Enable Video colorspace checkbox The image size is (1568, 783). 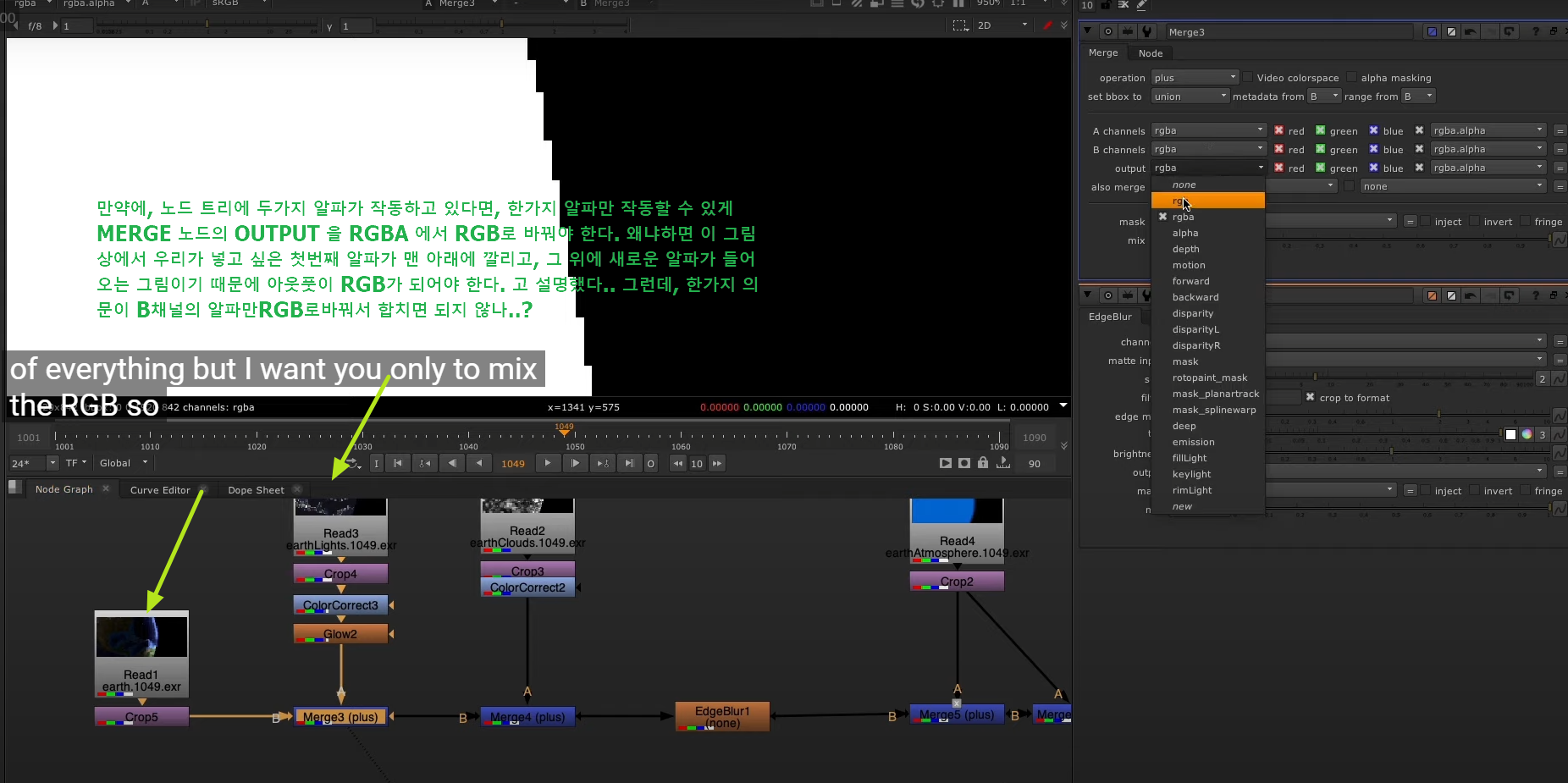[x=1248, y=77]
